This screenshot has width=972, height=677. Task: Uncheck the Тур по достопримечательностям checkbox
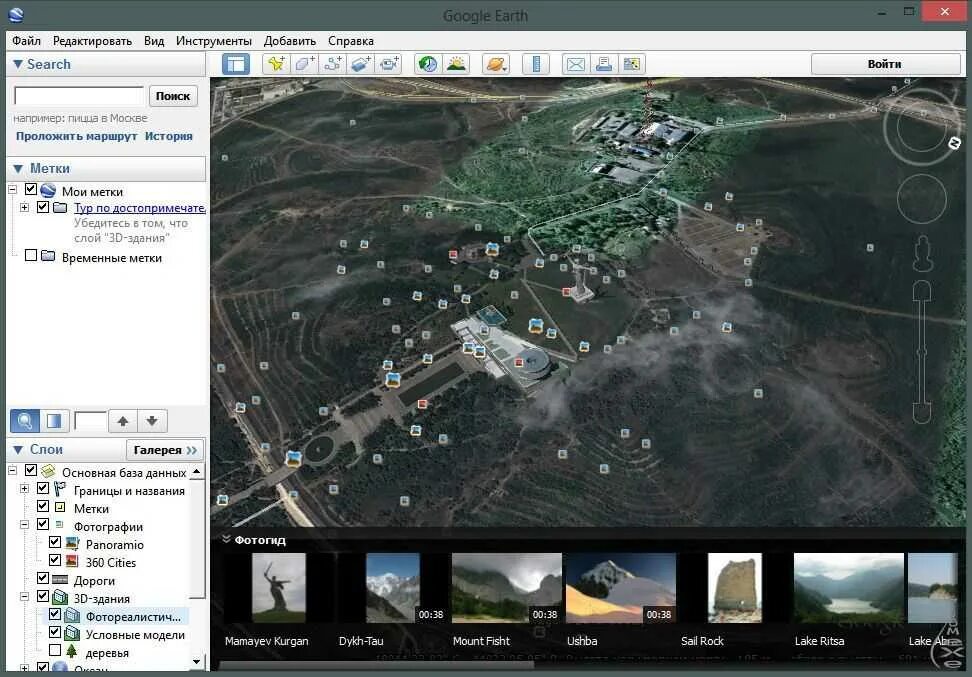click(43, 206)
